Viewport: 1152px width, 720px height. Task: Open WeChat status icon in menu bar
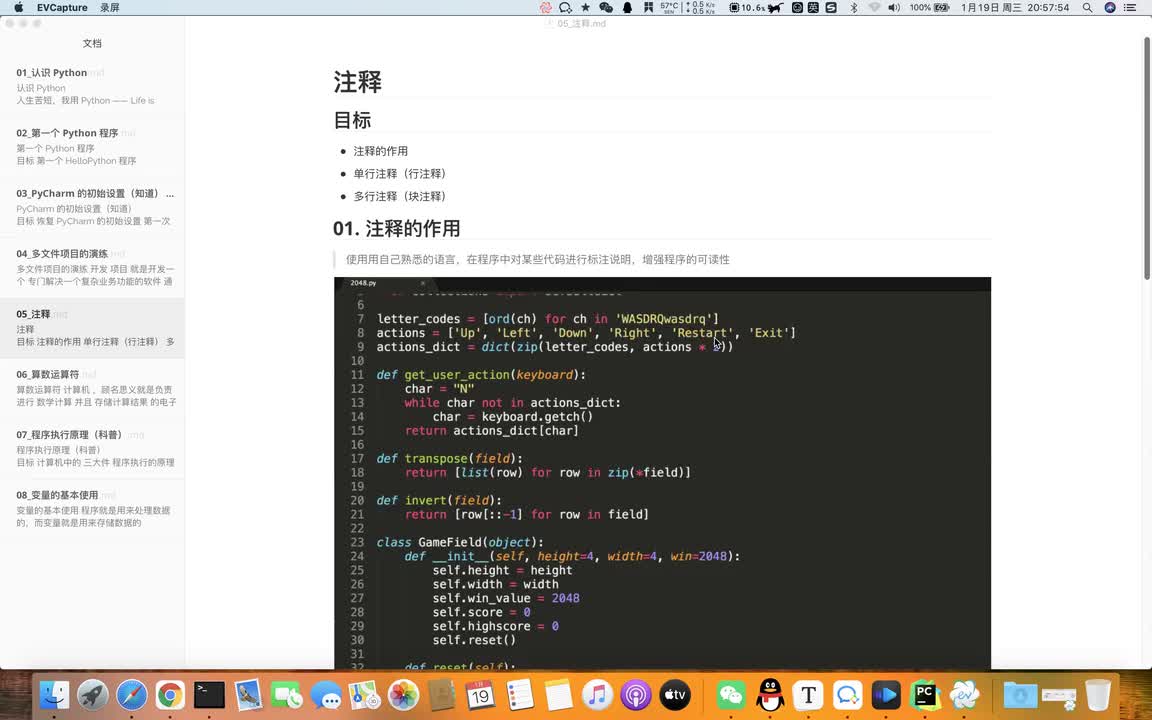coord(606,7)
